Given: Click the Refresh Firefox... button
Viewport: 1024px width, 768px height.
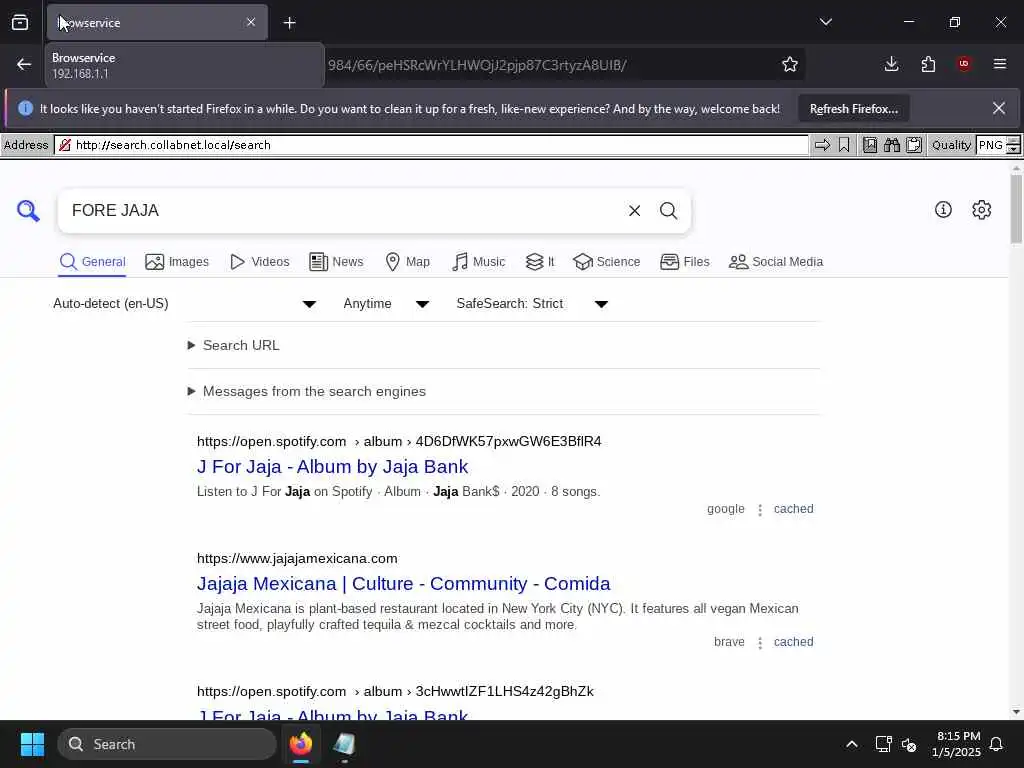Looking at the screenshot, I should tap(854, 109).
